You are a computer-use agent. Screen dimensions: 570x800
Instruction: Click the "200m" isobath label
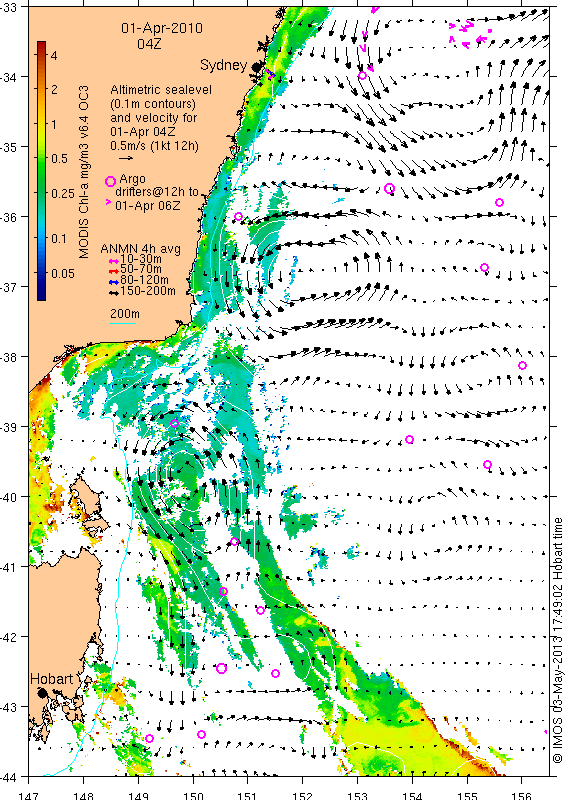[x=125, y=314]
